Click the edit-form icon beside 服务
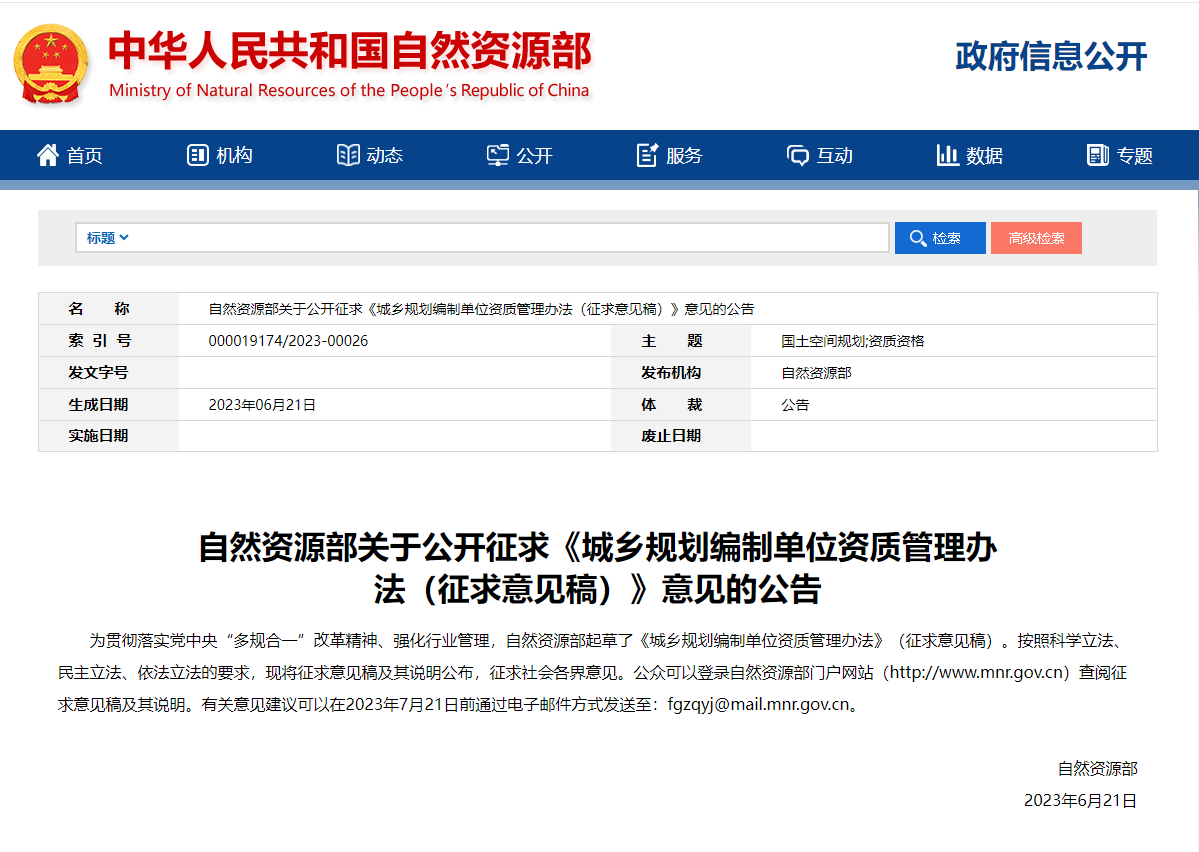 pyautogui.click(x=647, y=155)
